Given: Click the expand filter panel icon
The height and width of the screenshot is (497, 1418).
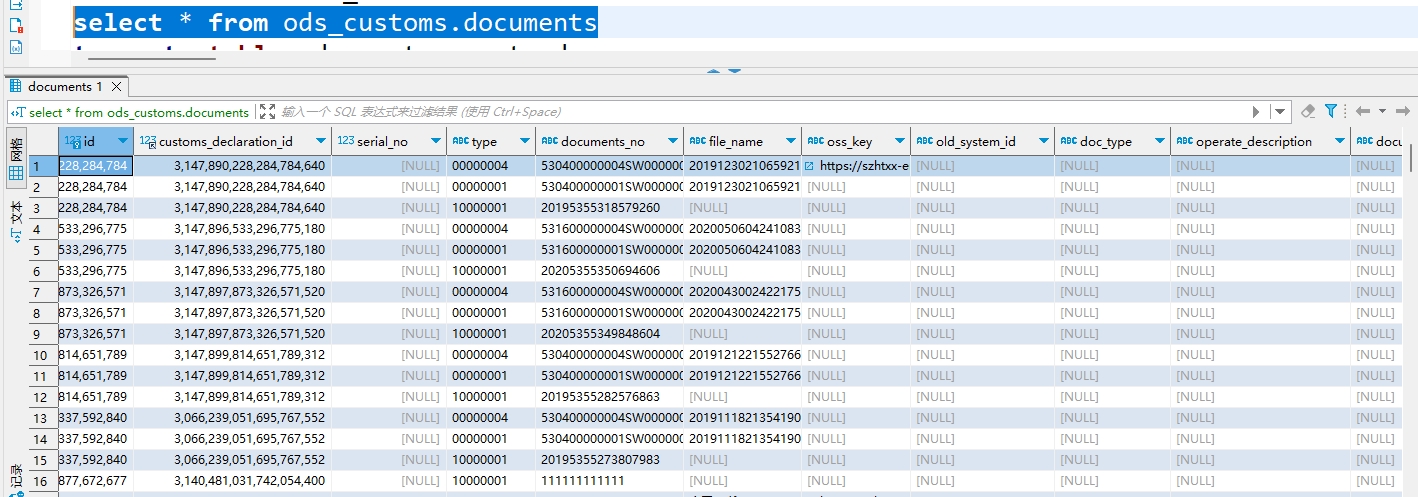Looking at the screenshot, I should (x=266, y=112).
